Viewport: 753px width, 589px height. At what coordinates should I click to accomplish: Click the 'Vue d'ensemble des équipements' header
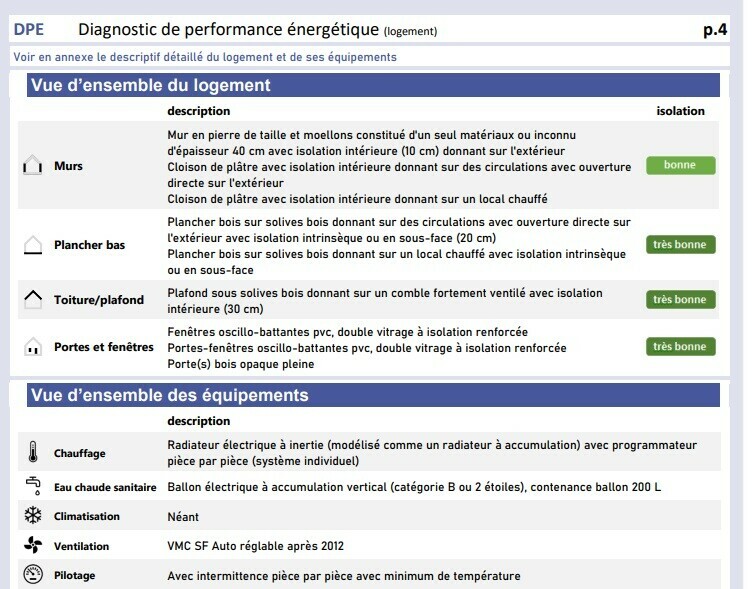tap(169, 395)
